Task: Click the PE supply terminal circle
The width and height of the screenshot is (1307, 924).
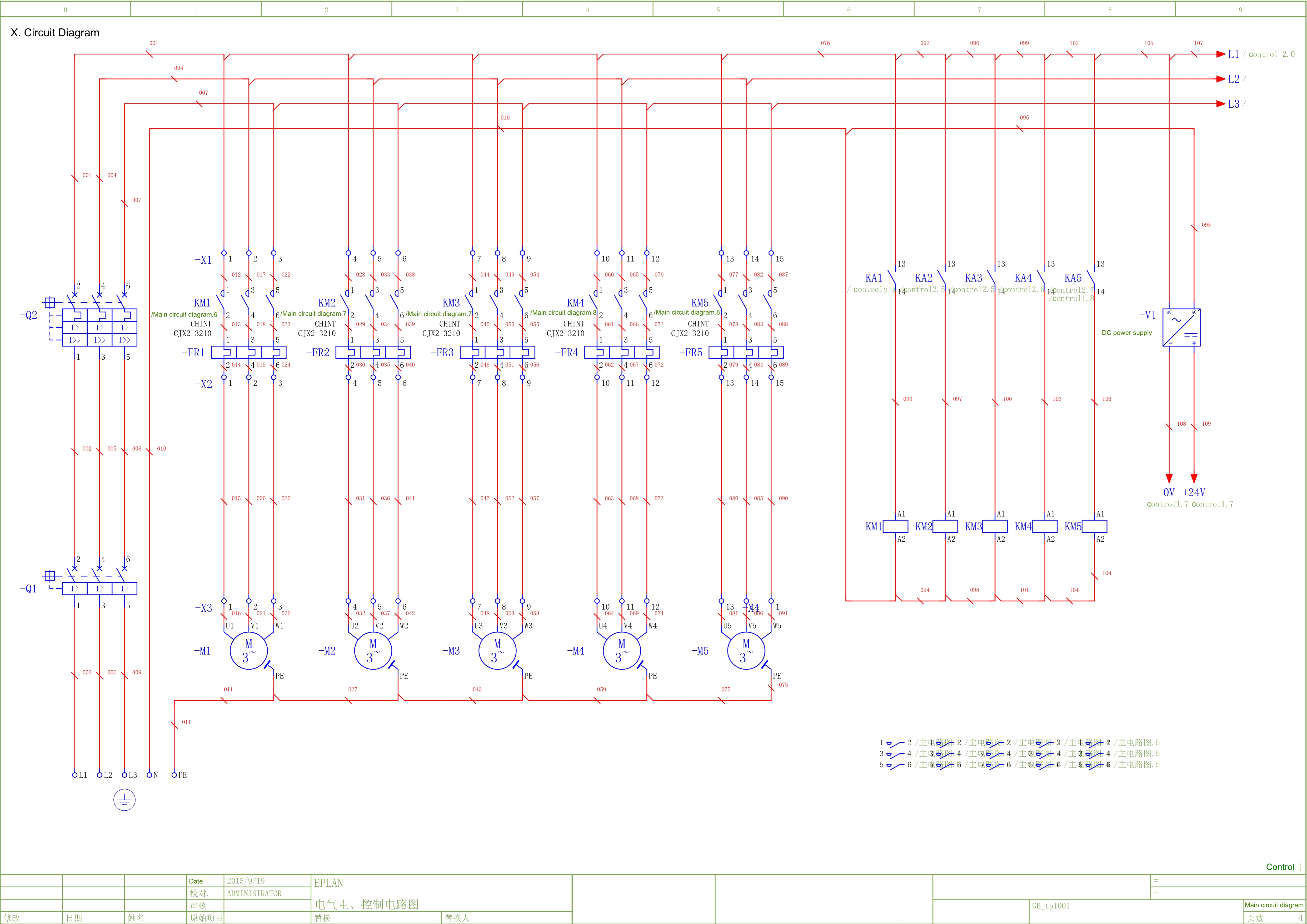Action: click(174, 775)
